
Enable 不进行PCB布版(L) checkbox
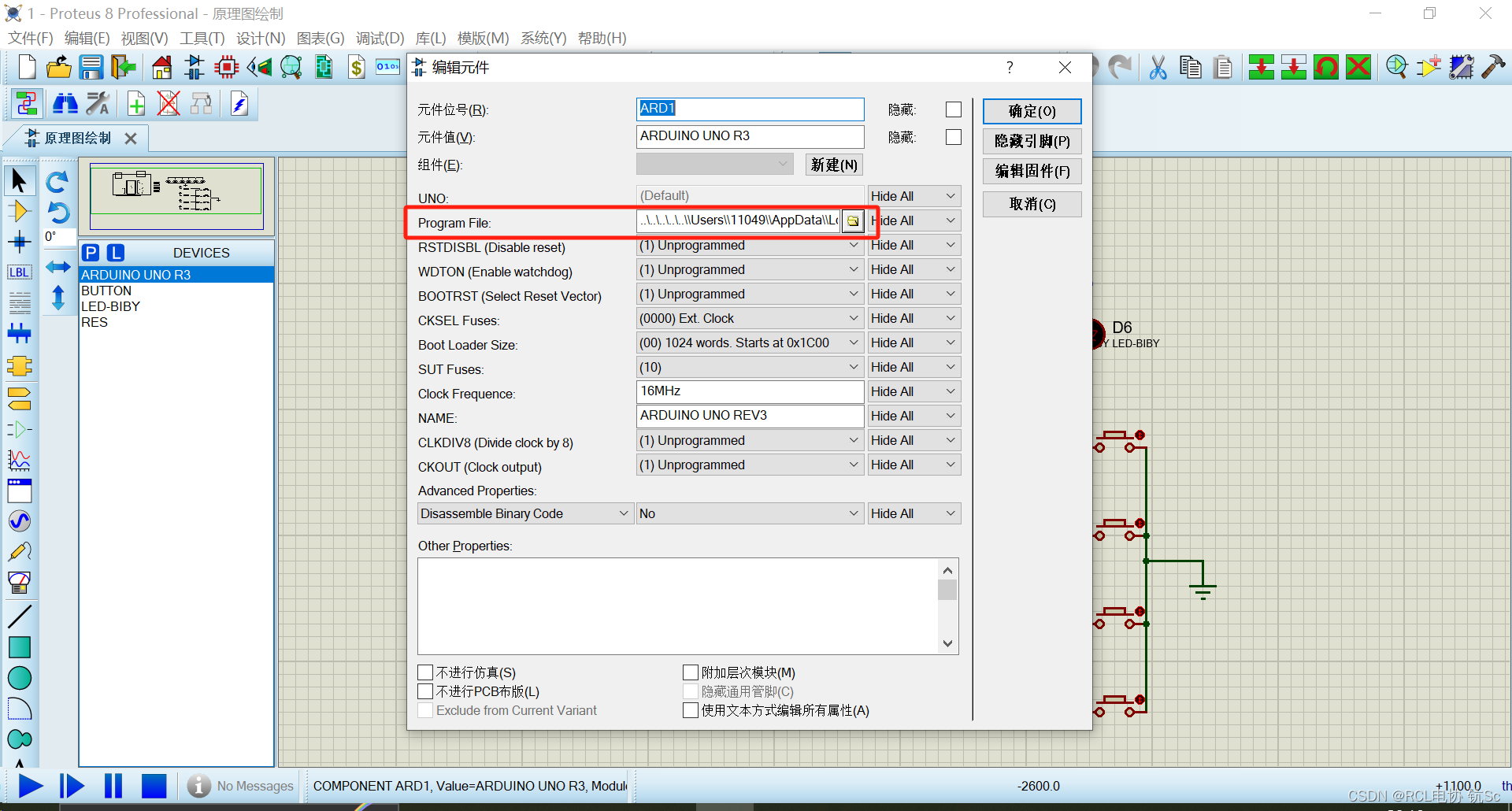[425, 691]
